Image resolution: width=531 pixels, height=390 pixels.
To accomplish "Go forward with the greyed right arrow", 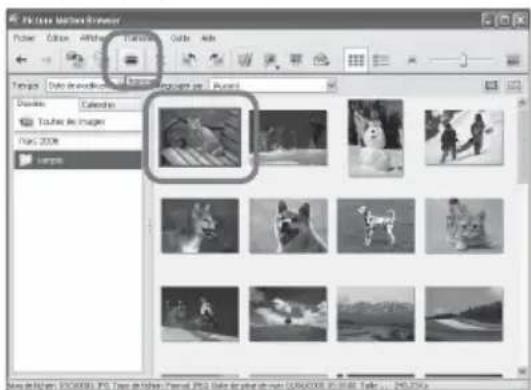I will click(46, 60).
